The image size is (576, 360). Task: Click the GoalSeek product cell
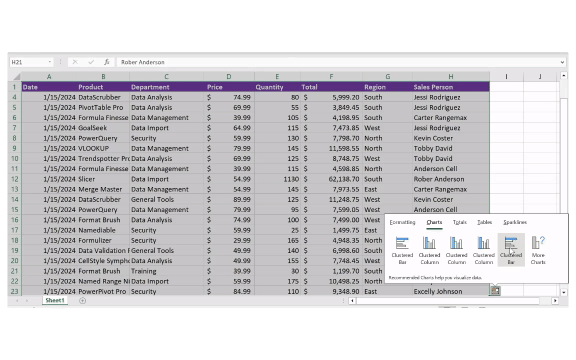pyautogui.click(x=103, y=128)
